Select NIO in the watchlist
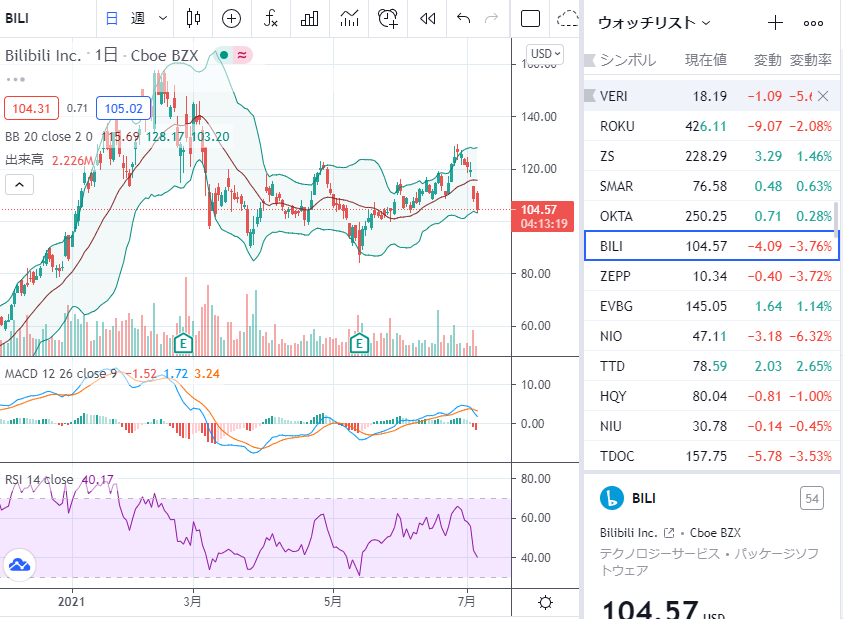Image resolution: width=843 pixels, height=619 pixels. pos(711,336)
